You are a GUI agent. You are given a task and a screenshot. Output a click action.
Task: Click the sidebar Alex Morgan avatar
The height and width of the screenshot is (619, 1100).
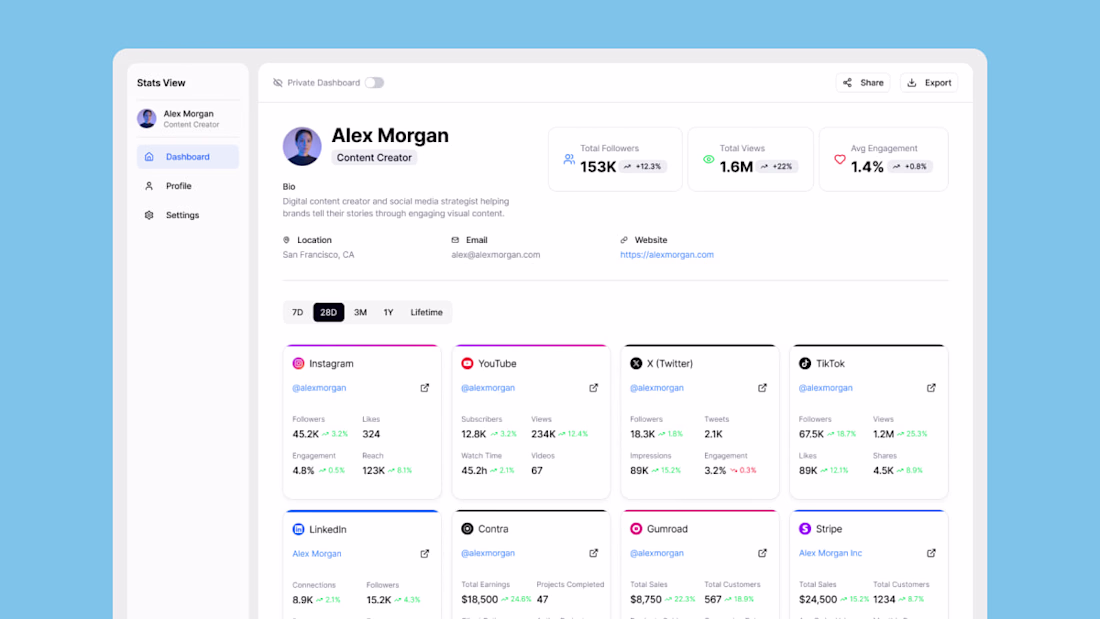click(147, 118)
